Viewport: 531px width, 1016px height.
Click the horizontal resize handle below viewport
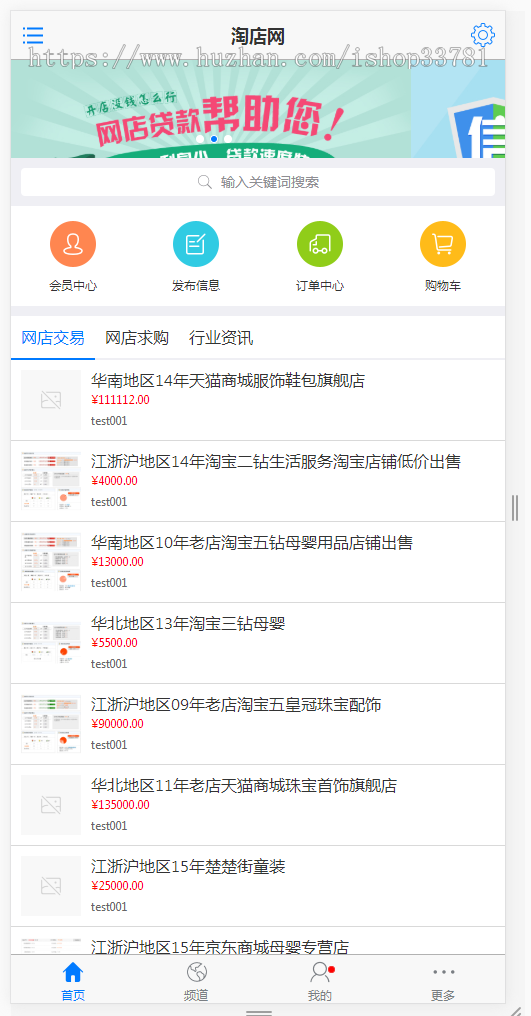coord(258,1012)
